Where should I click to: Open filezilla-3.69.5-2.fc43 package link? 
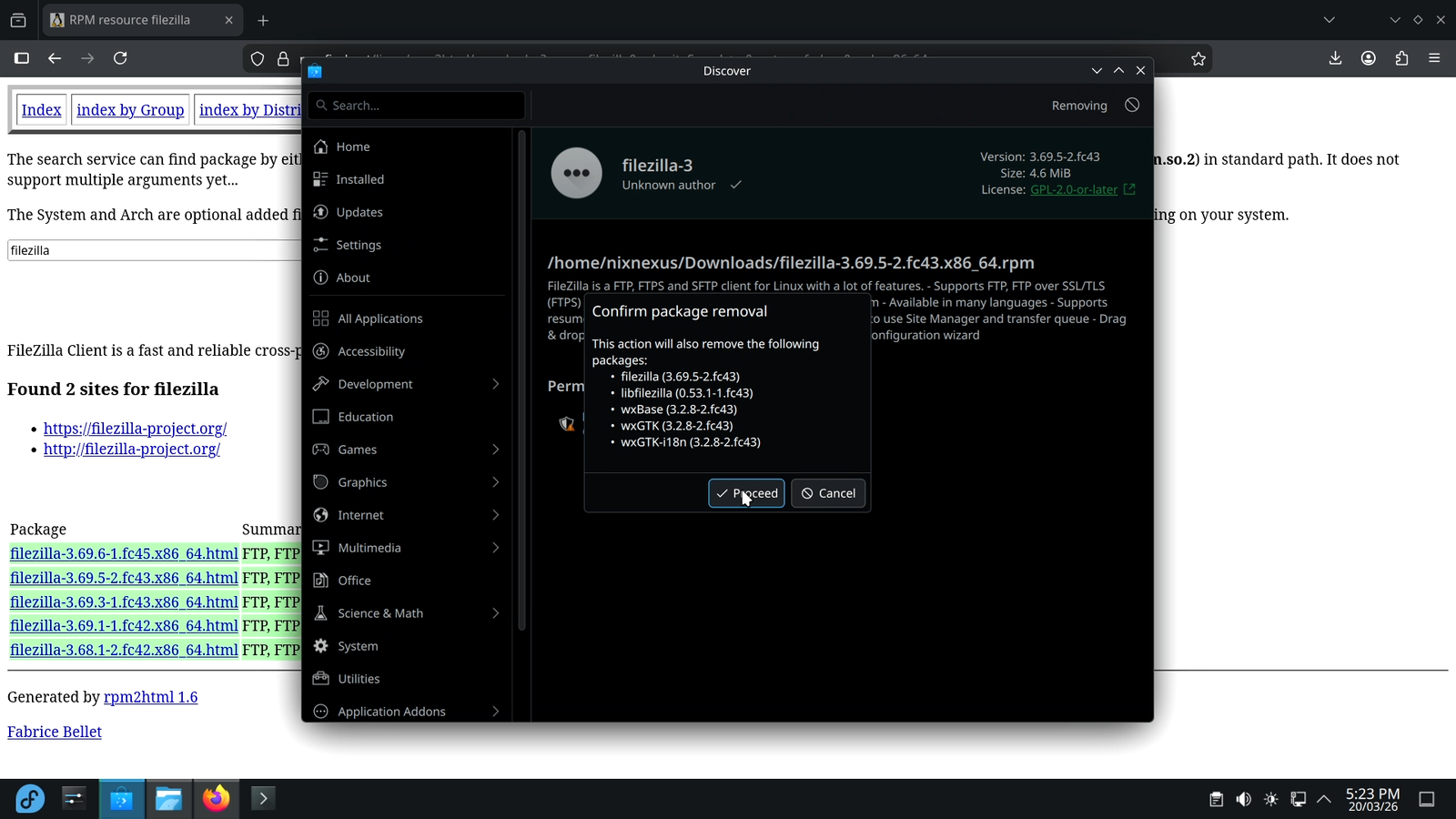[x=124, y=578]
